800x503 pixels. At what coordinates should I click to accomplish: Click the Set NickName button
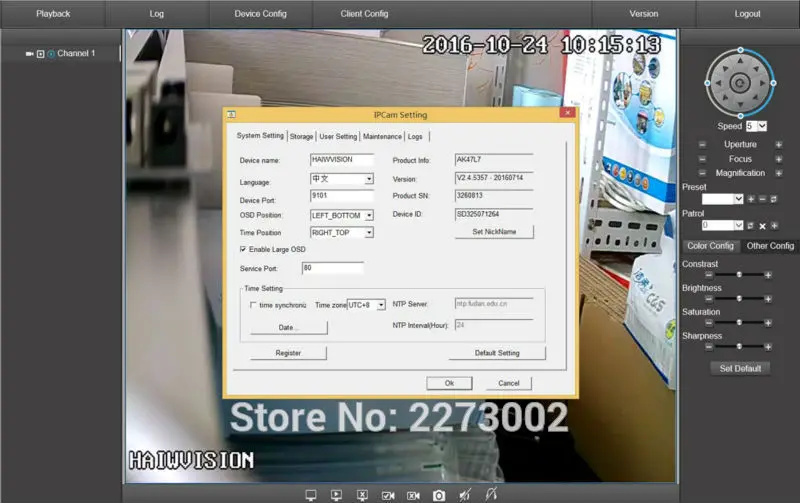[494, 232]
